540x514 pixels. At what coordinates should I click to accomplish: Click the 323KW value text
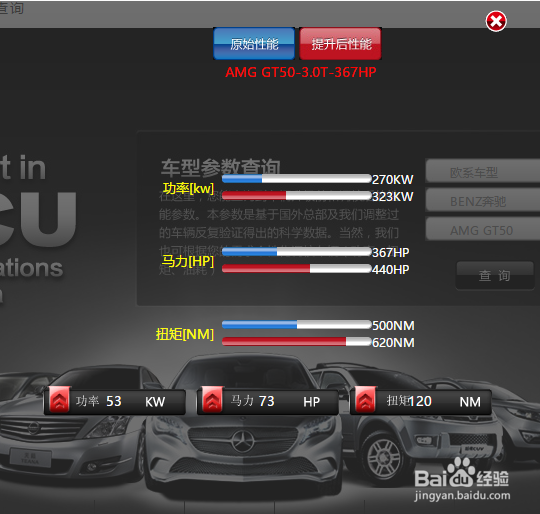(x=393, y=196)
